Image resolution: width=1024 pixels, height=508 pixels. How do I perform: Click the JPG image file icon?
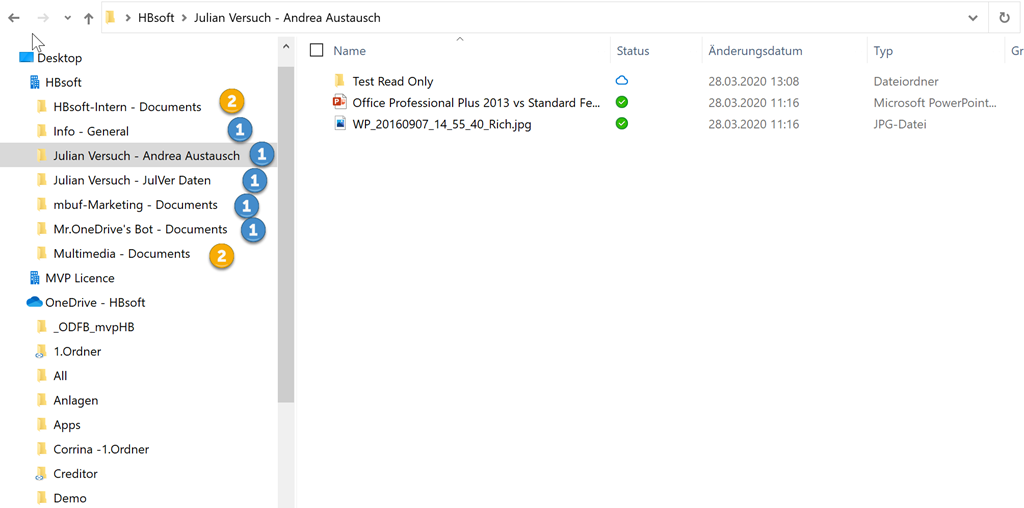pos(339,124)
